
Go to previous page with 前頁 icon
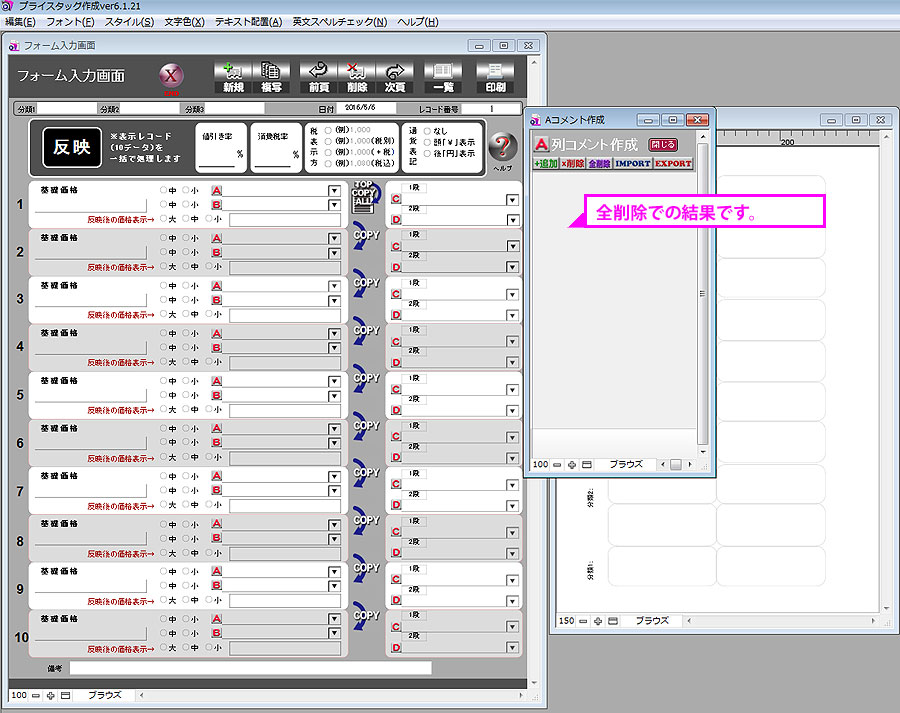pyautogui.click(x=320, y=76)
